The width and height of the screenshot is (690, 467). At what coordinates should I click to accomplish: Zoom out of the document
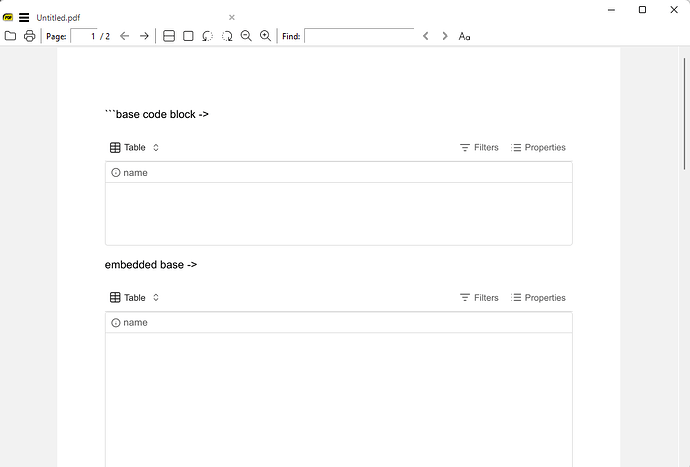tap(246, 36)
